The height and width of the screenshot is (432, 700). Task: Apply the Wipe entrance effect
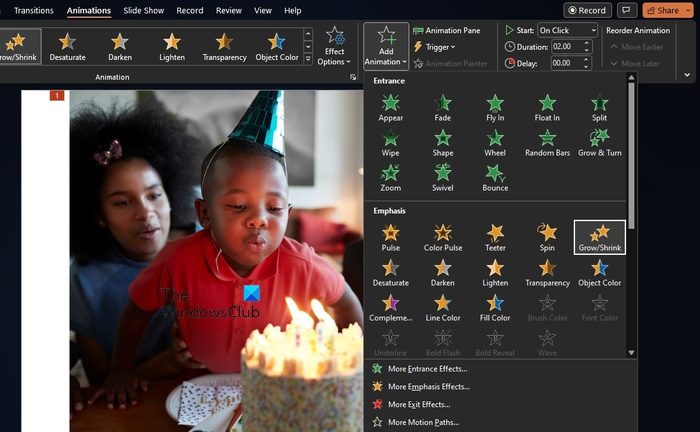point(390,143)
